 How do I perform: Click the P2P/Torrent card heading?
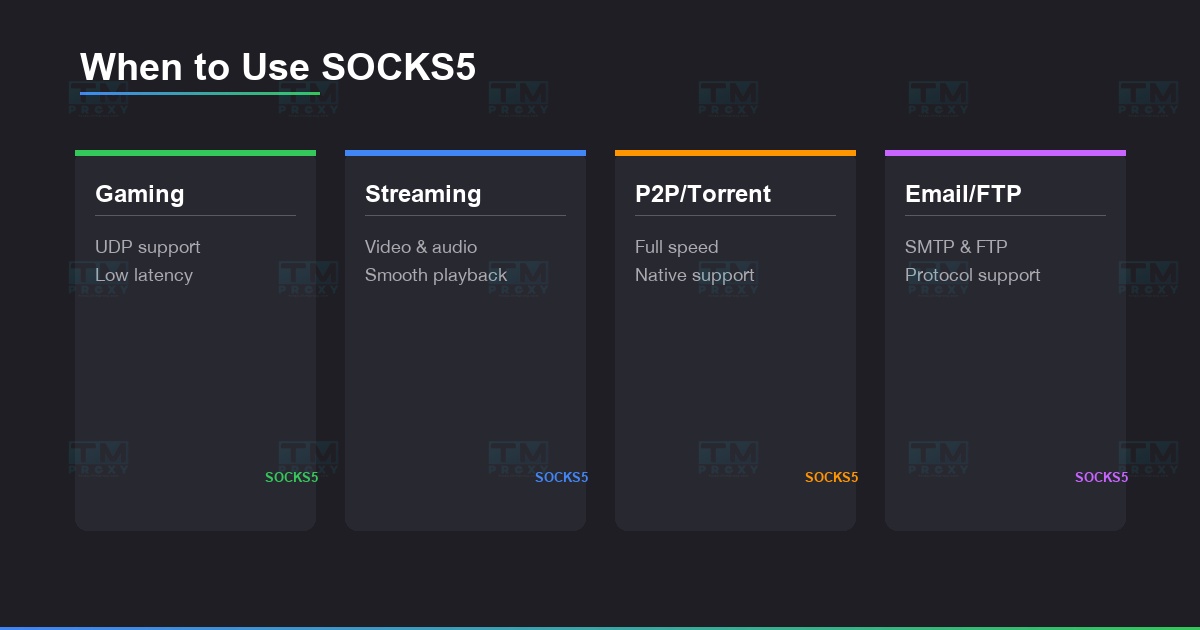click(702, 194)
